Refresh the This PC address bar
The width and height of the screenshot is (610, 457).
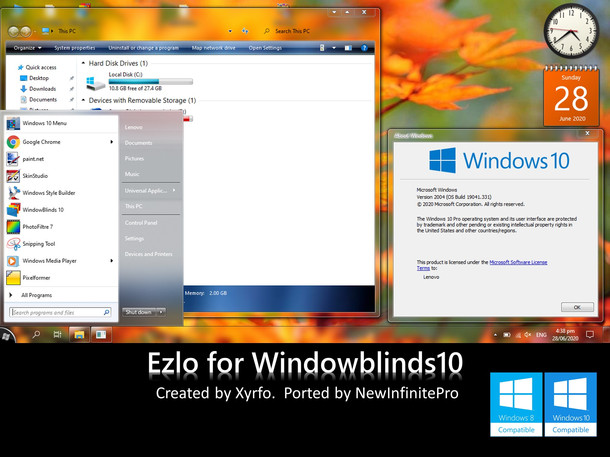pos(245,31)
